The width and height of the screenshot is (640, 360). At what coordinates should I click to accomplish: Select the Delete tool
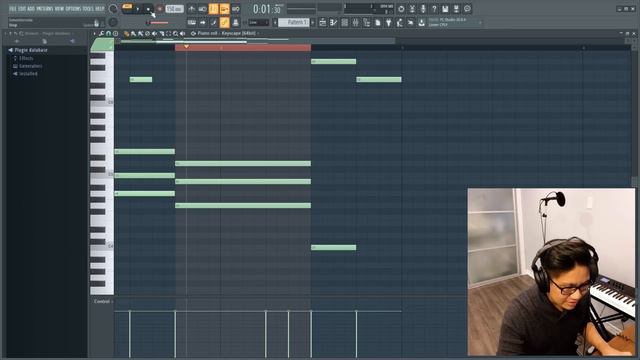coord(147,33)
